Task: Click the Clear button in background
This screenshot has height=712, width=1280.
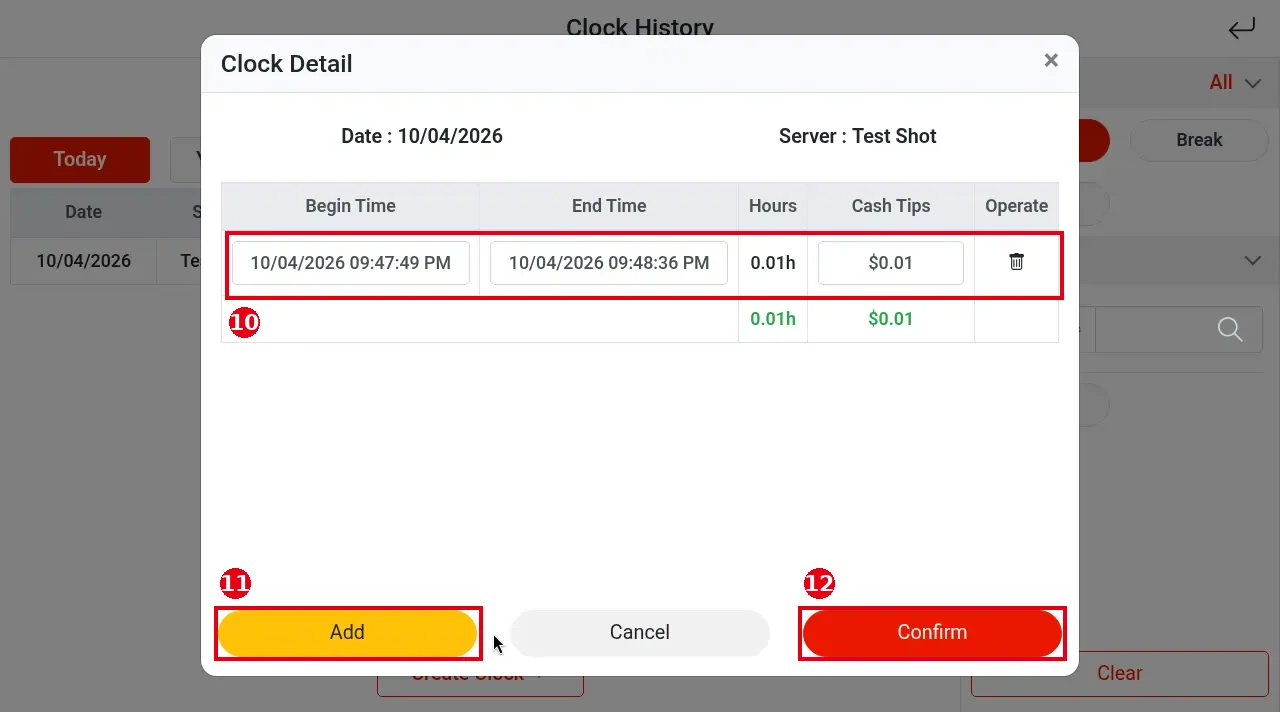Action: pos(1119,673)
